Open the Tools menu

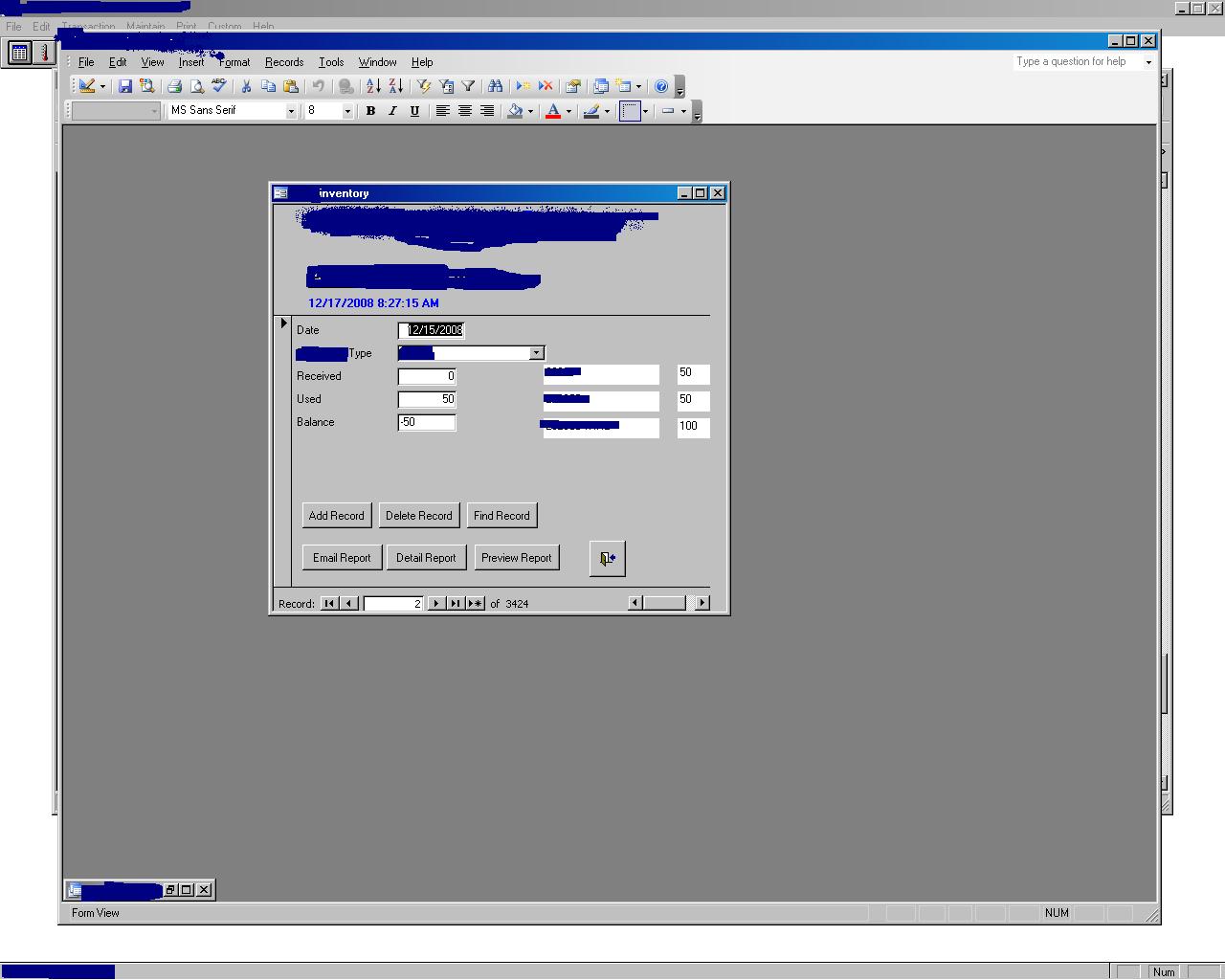[331, 62]
